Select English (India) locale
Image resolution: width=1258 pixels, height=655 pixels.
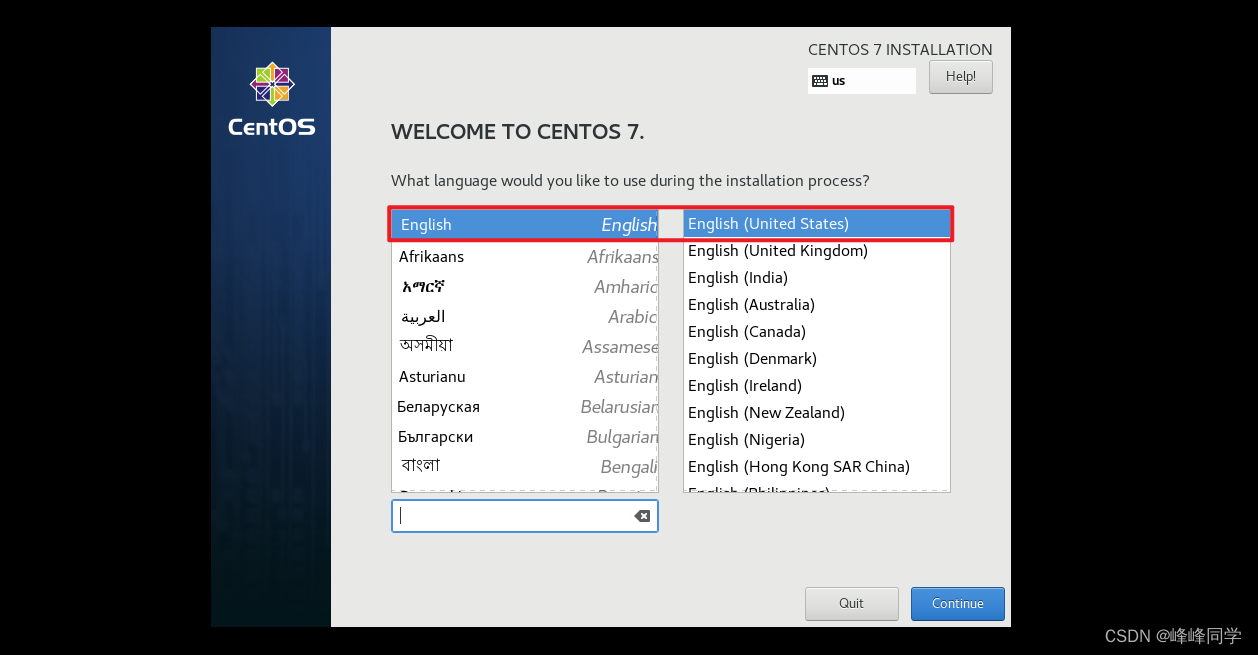tap(816, 278)
